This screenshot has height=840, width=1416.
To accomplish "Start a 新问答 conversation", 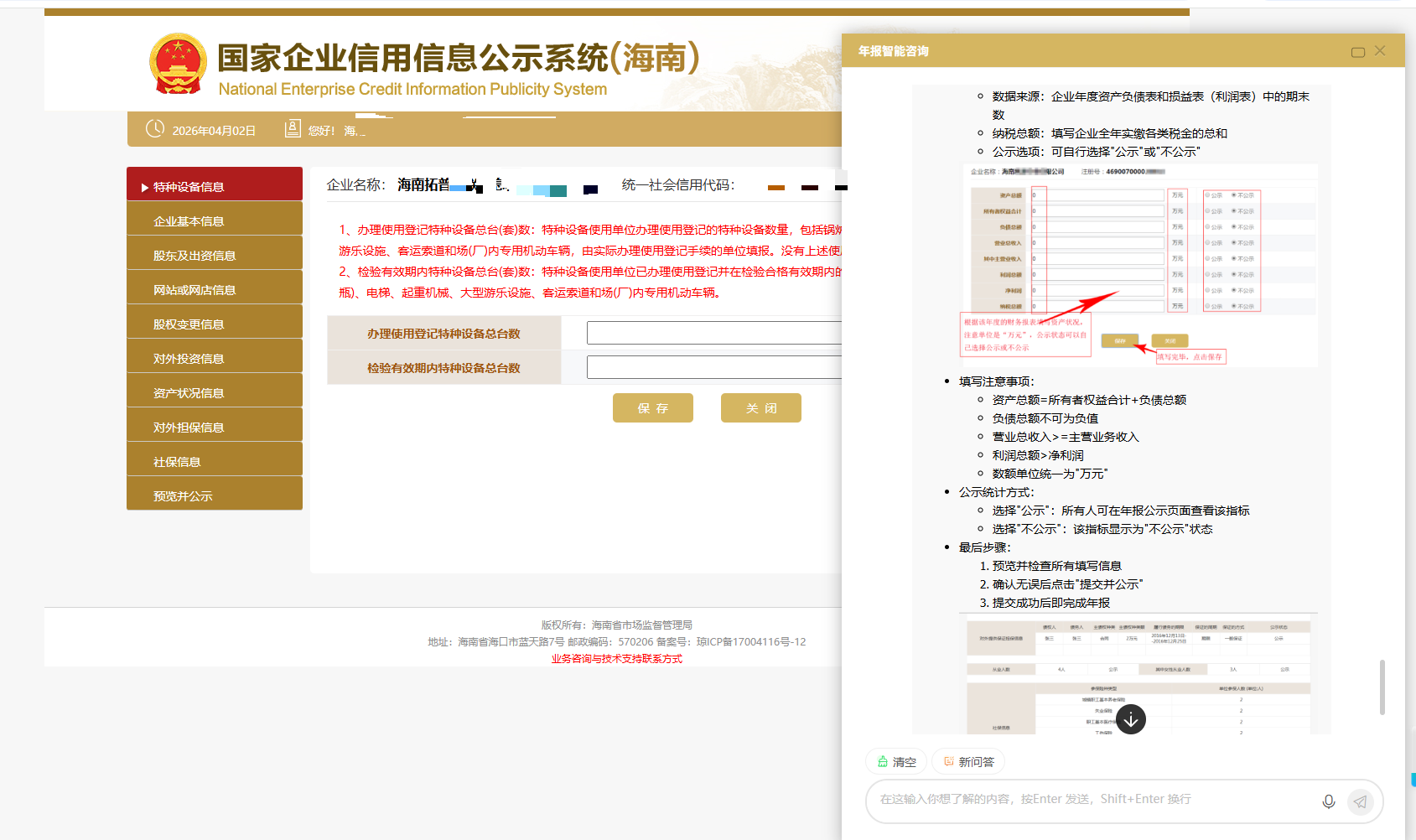I will 968,761.
